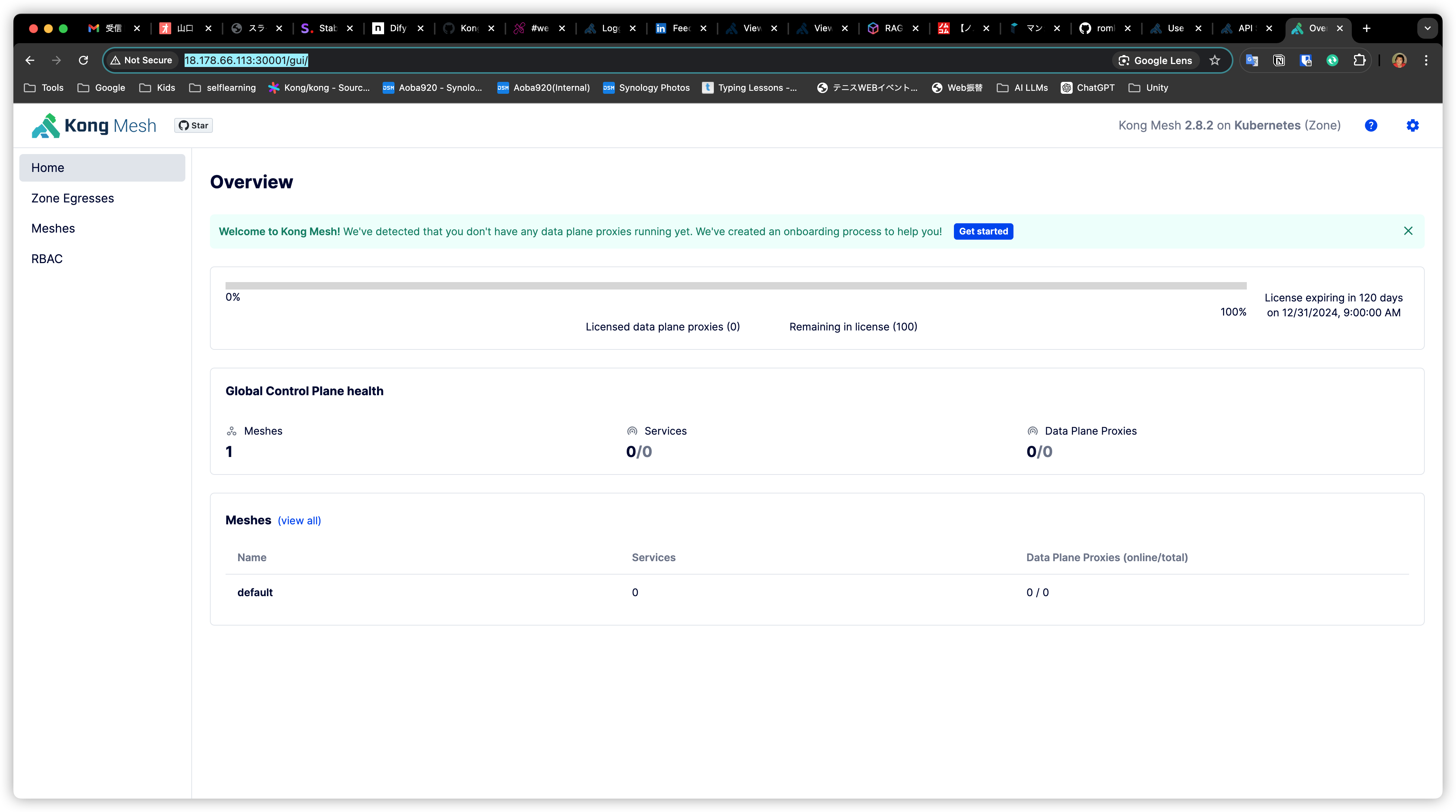Open the help question mark icon
Image resolution: width=1456 pixels, height=812 pixels.
[1371, 125]
